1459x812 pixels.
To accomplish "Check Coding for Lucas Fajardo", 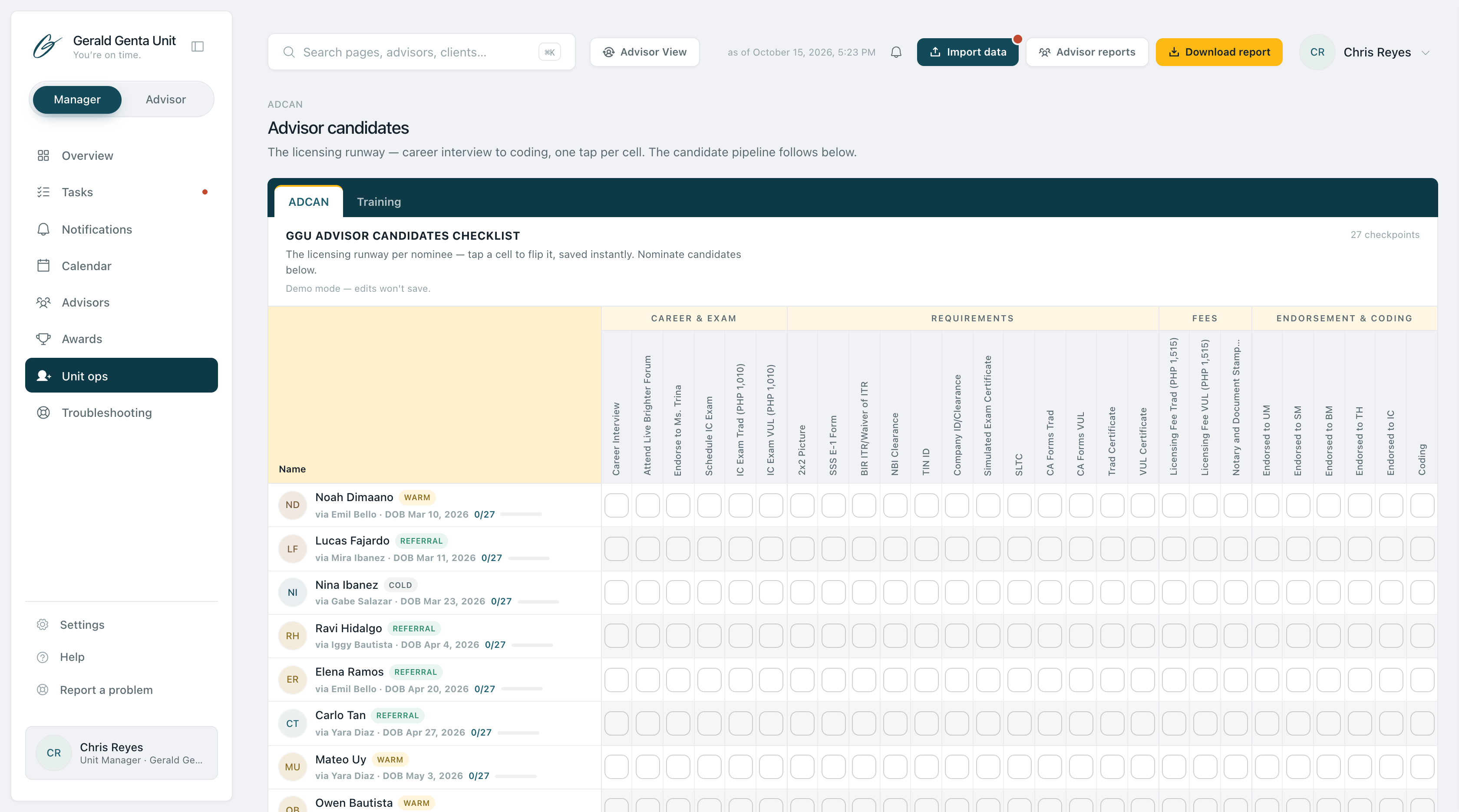I will pos(1422,549).
